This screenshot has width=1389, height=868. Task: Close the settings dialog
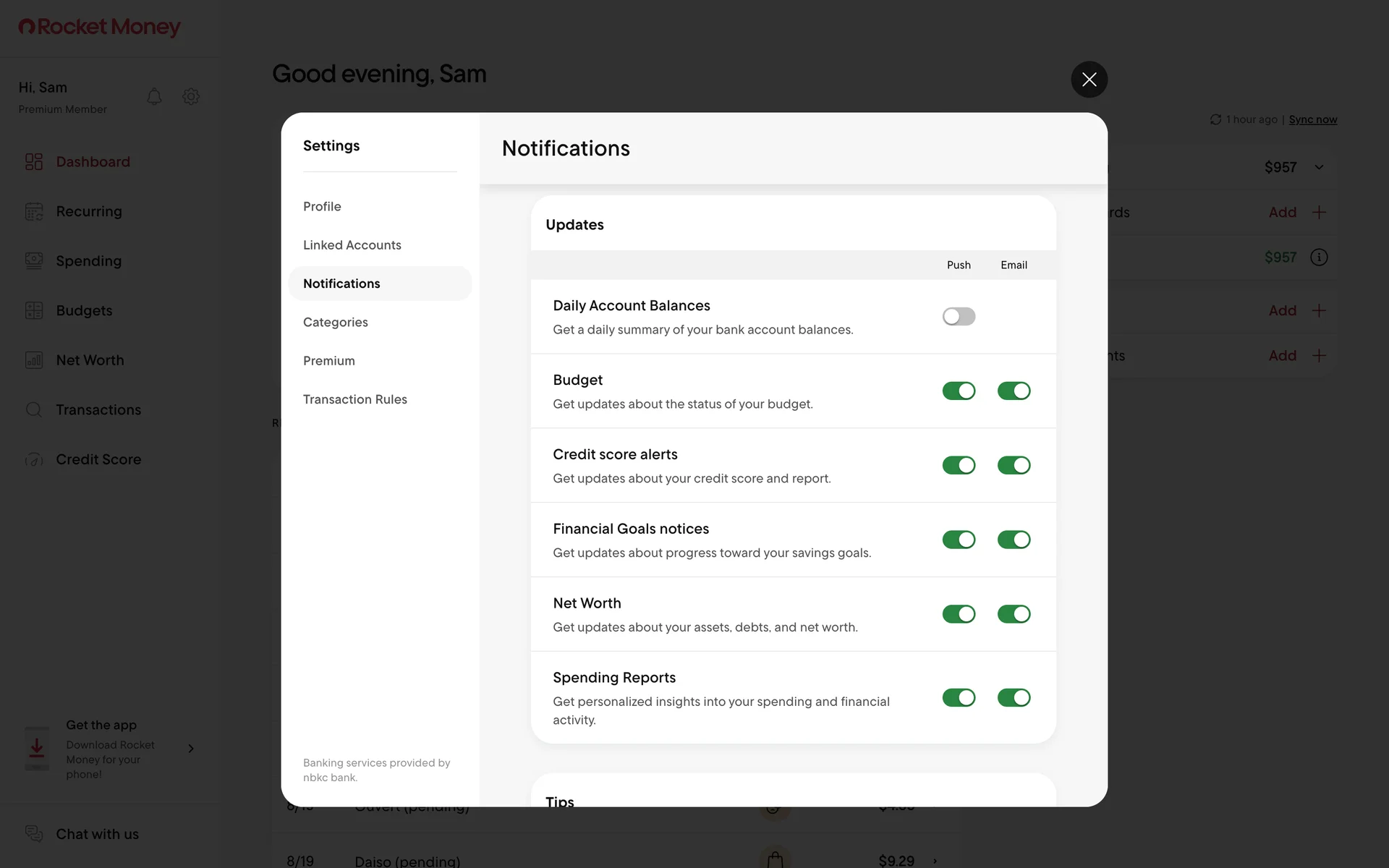point(1089,80)
